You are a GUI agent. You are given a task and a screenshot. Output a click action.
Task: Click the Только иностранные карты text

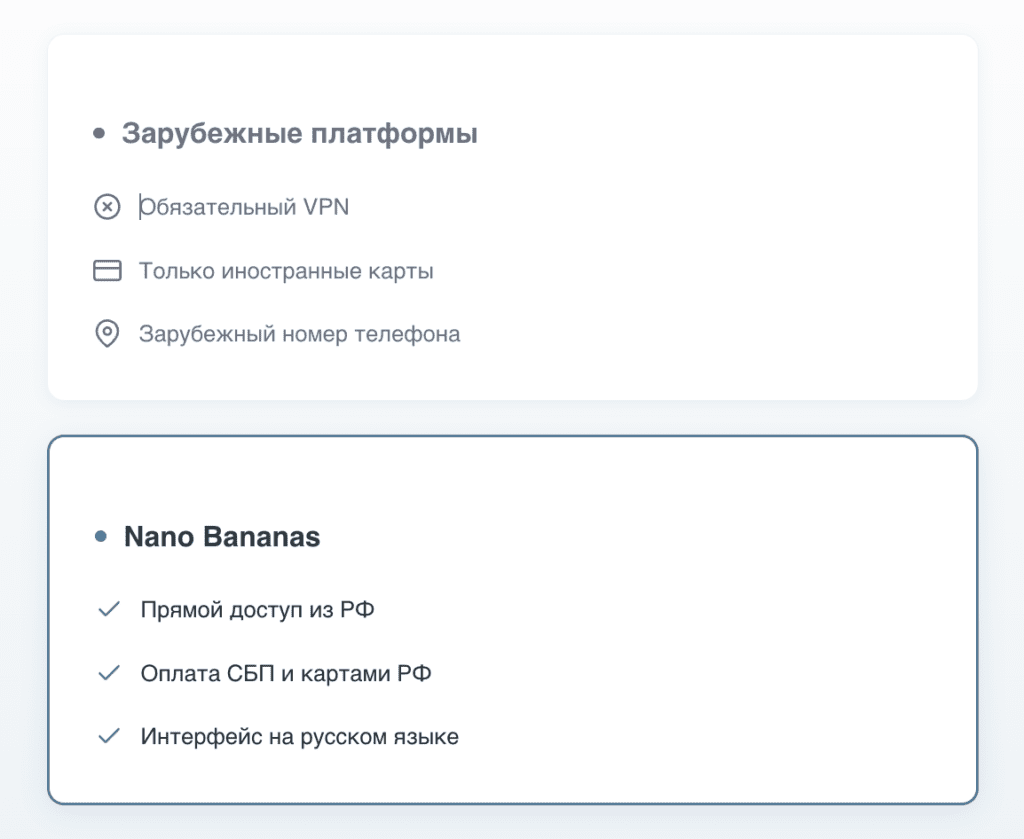pos(286,271)
